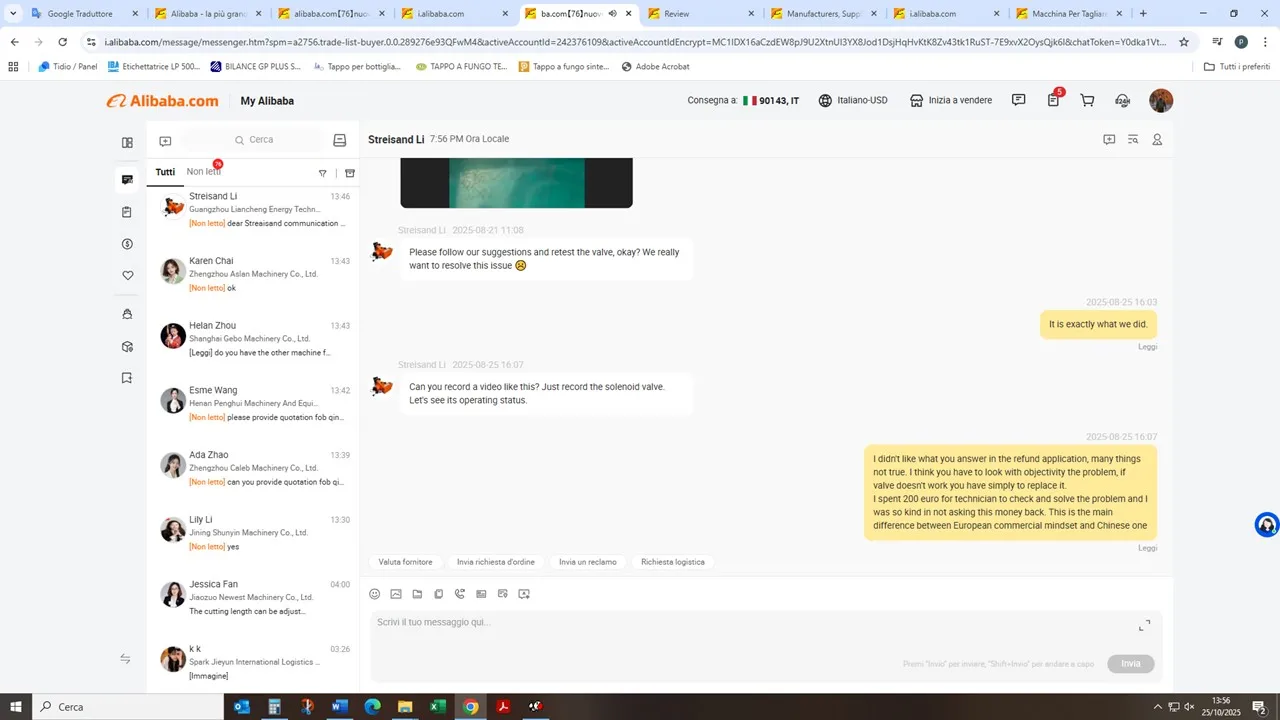Open the Italiano-USD language currency selector

click(x=853, y=101)
